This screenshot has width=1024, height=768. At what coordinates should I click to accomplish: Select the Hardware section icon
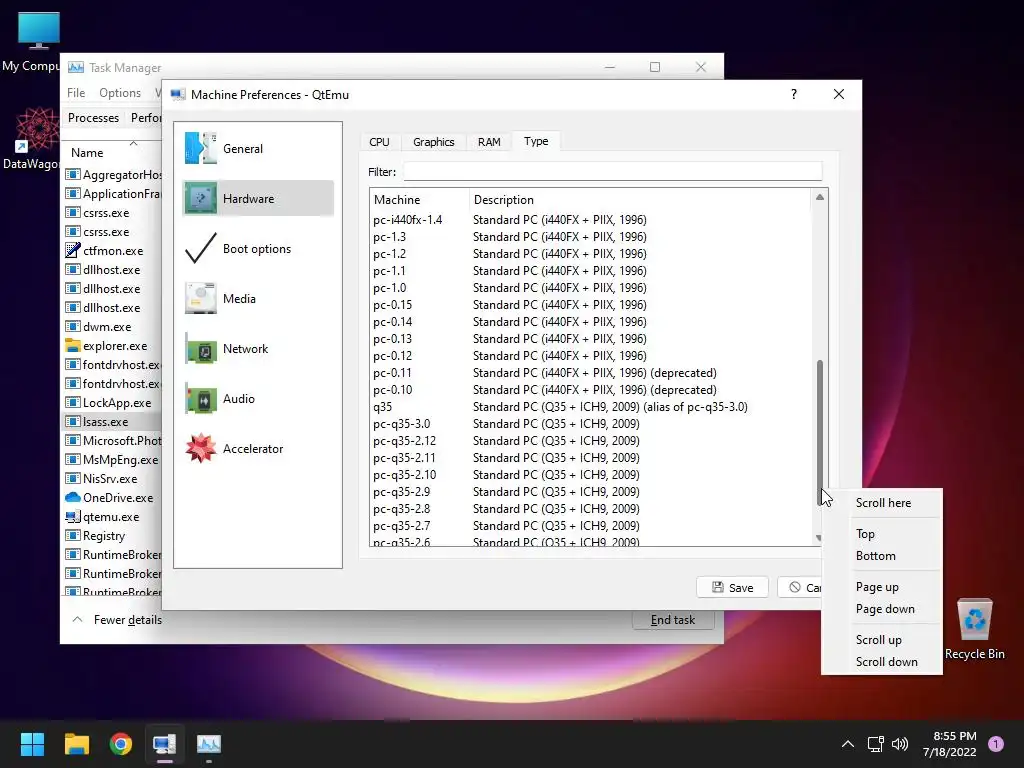click(200, 199)
